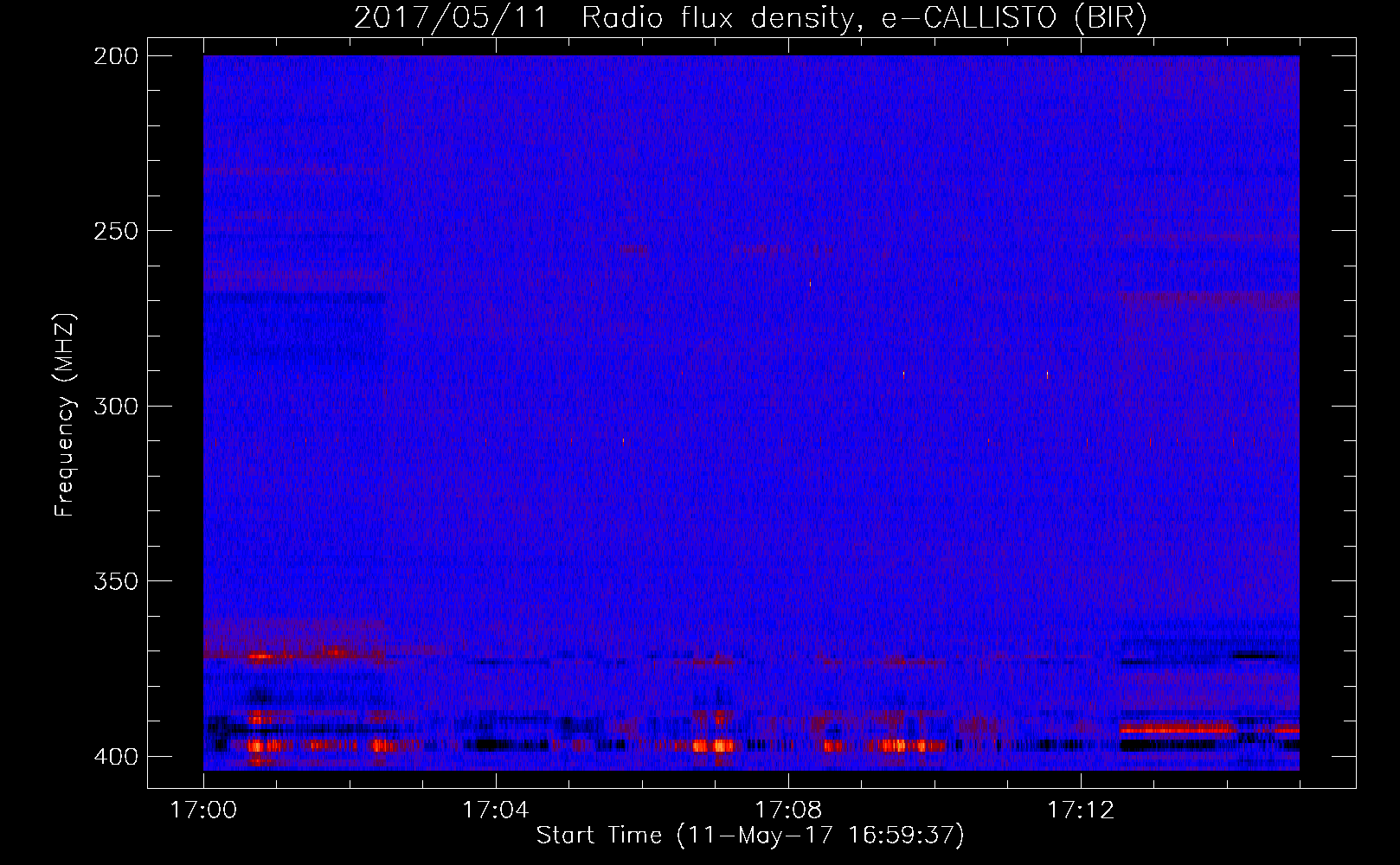1400x865 pixels.
Task: Click the 300 frequency tick label
Action: [116, 406]
